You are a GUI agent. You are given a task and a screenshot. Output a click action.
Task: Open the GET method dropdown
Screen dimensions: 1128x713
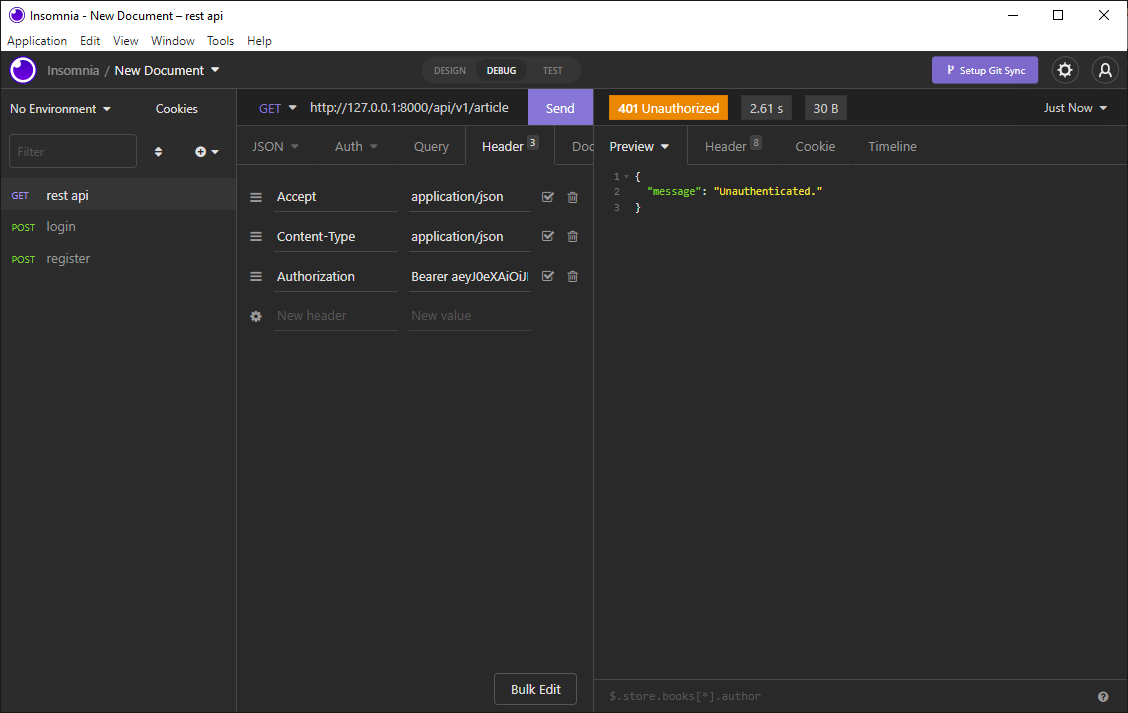pyautogui.click(x=277, y=107)
